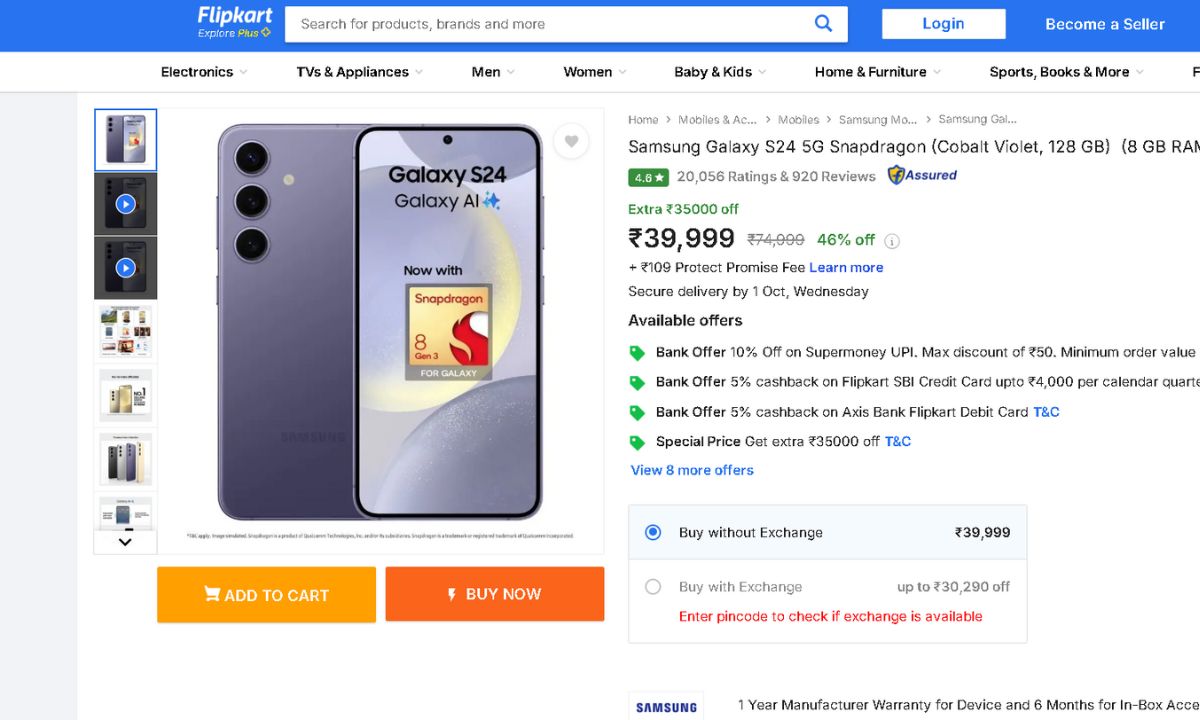The height and width of the screenshot is (720, 1200).
Task: Open the Women category menu
Action: (x=594, y=72)
